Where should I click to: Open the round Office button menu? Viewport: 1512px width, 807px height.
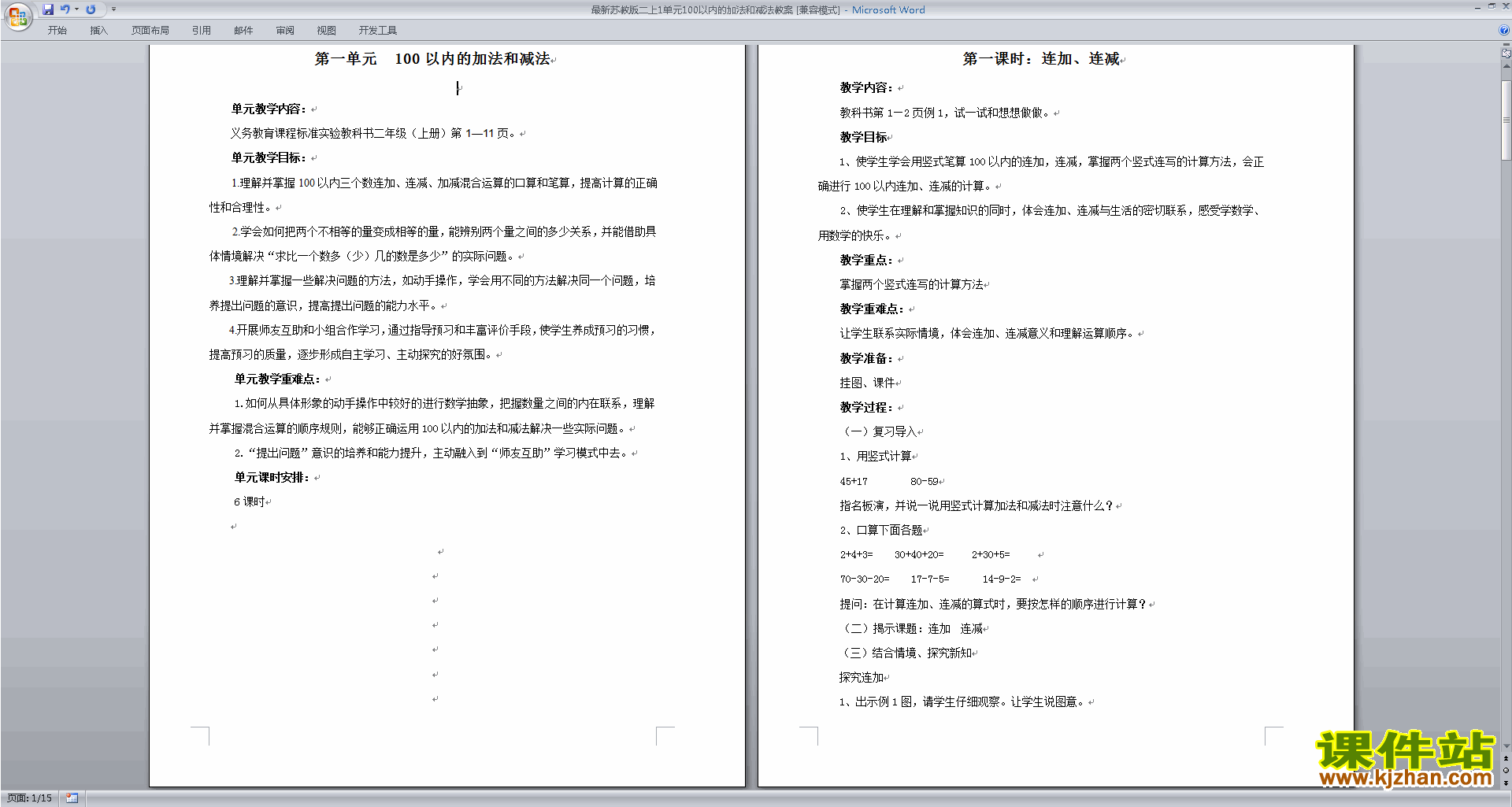coord(17,17)
